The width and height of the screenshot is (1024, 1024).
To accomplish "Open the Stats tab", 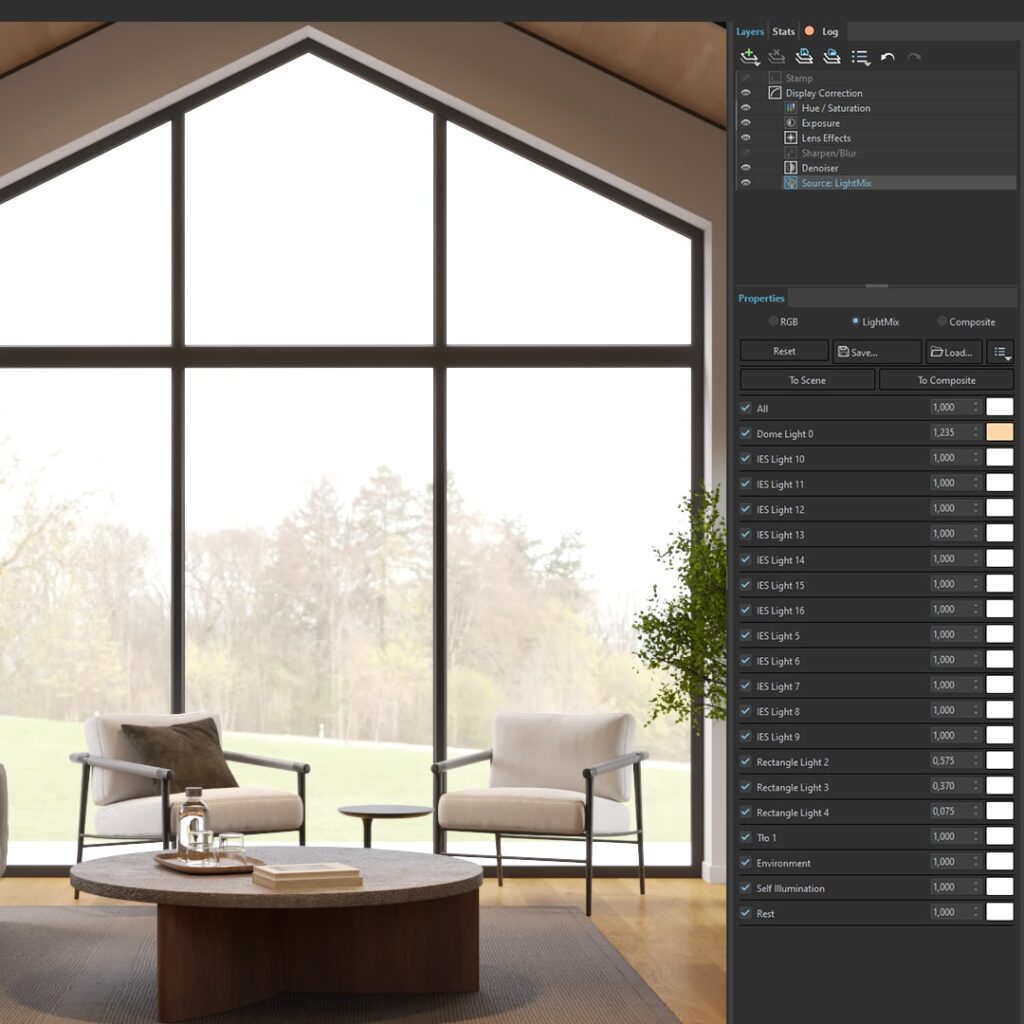I will coord(784,32).
